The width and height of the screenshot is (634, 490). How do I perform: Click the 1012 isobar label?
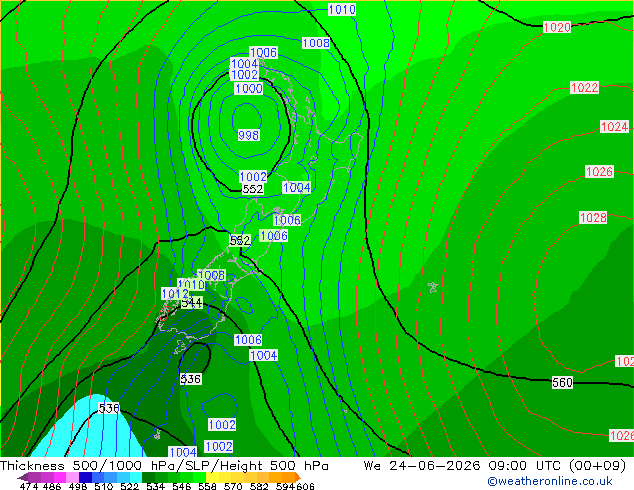[175, 294]
